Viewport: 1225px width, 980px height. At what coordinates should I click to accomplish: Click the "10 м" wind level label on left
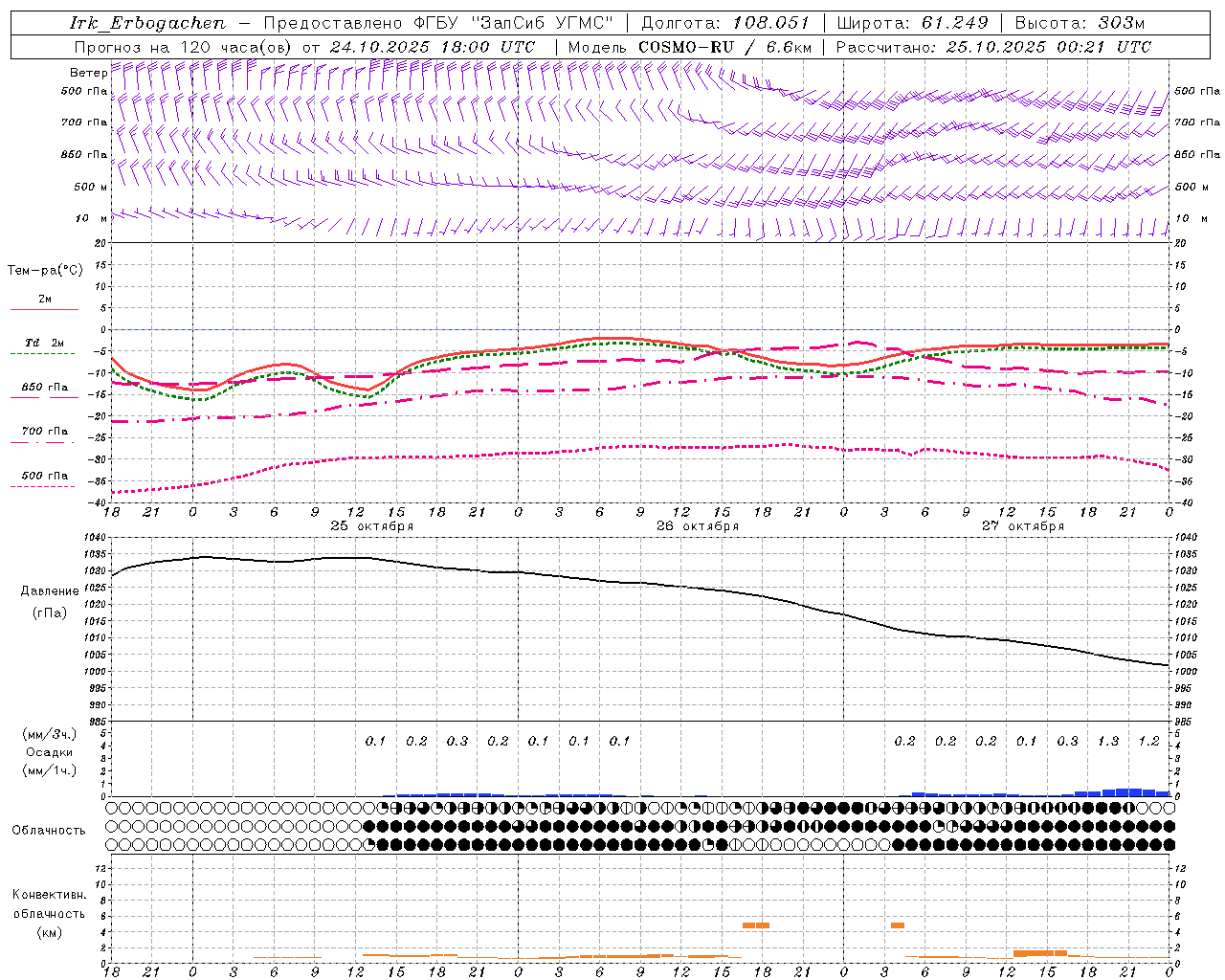[91, 218]
